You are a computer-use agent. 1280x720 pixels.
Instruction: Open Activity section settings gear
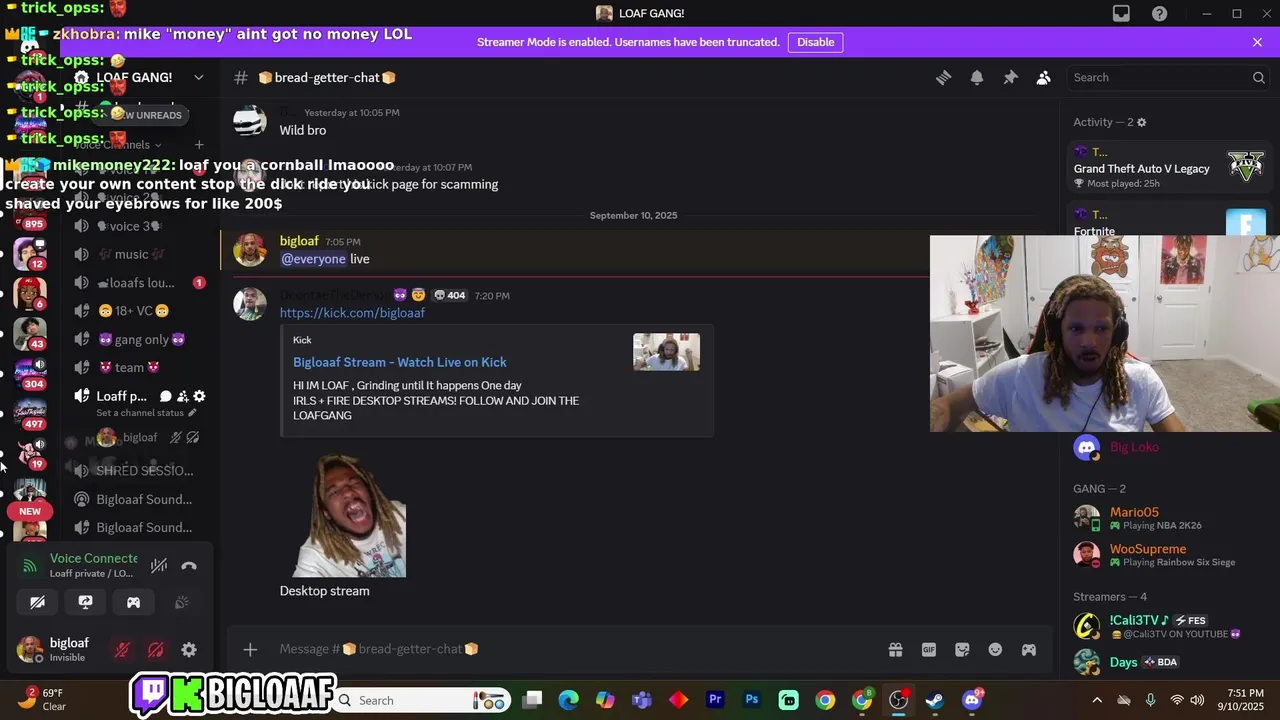pos(1142,122)
